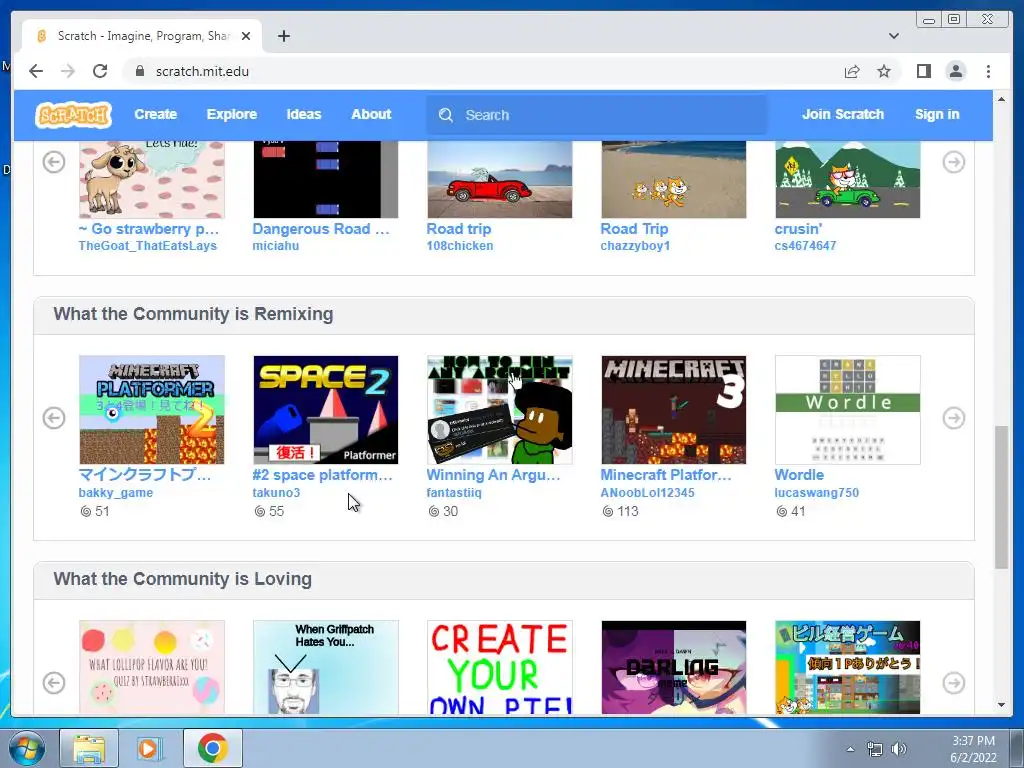Viewport: 1024px width, 768px height.
Task: Open Windows Start menu
Action: [27, 749]
